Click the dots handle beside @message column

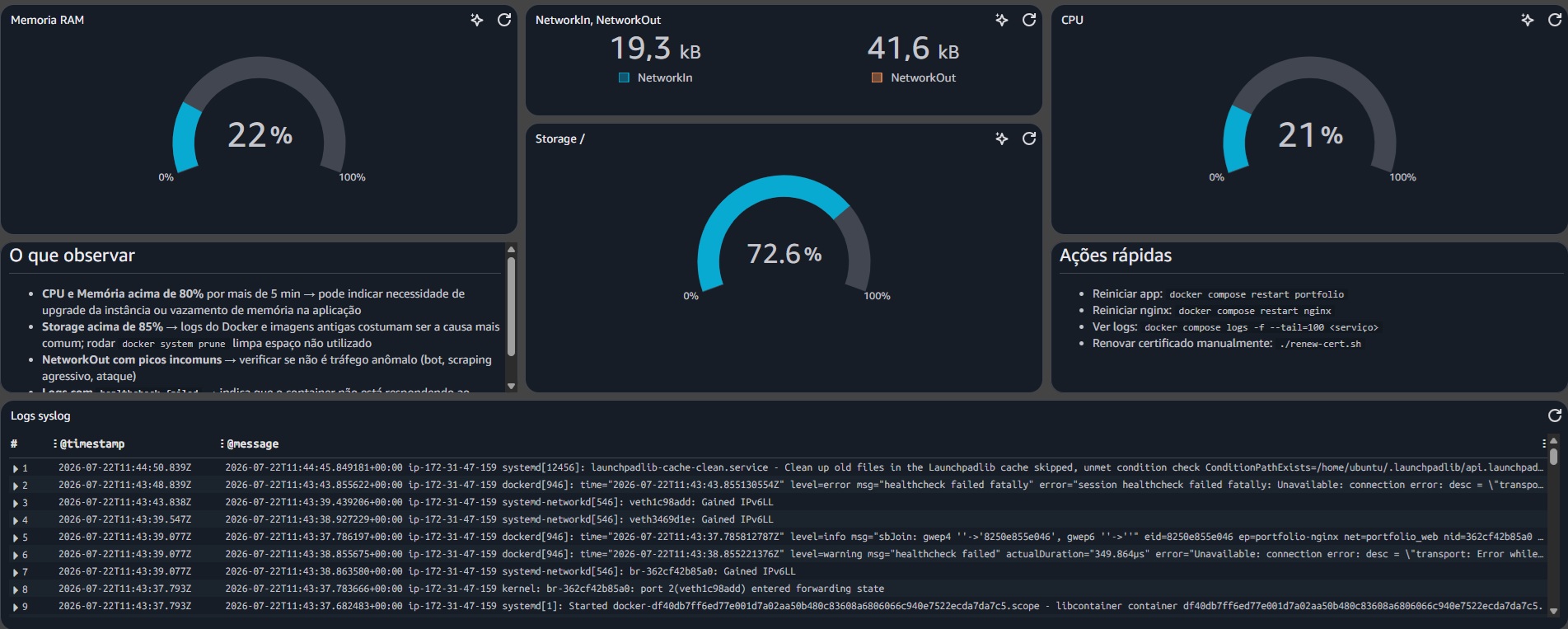[x=222, y=444]
